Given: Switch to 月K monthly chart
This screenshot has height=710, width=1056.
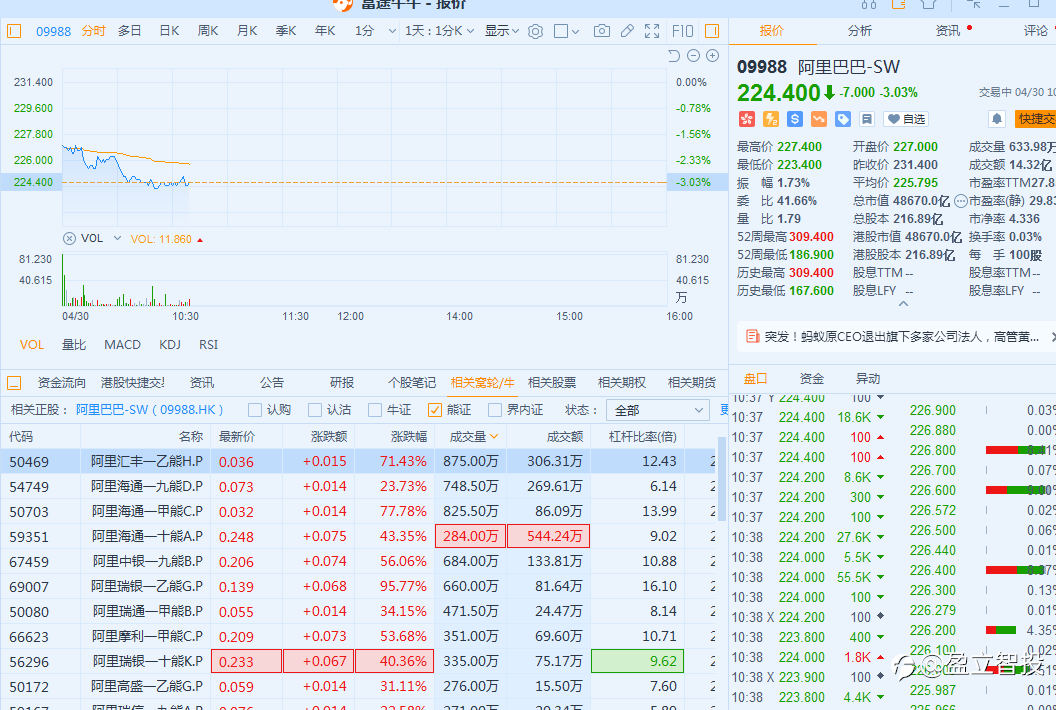Looking at the screenshot, I should click(246, 31).
